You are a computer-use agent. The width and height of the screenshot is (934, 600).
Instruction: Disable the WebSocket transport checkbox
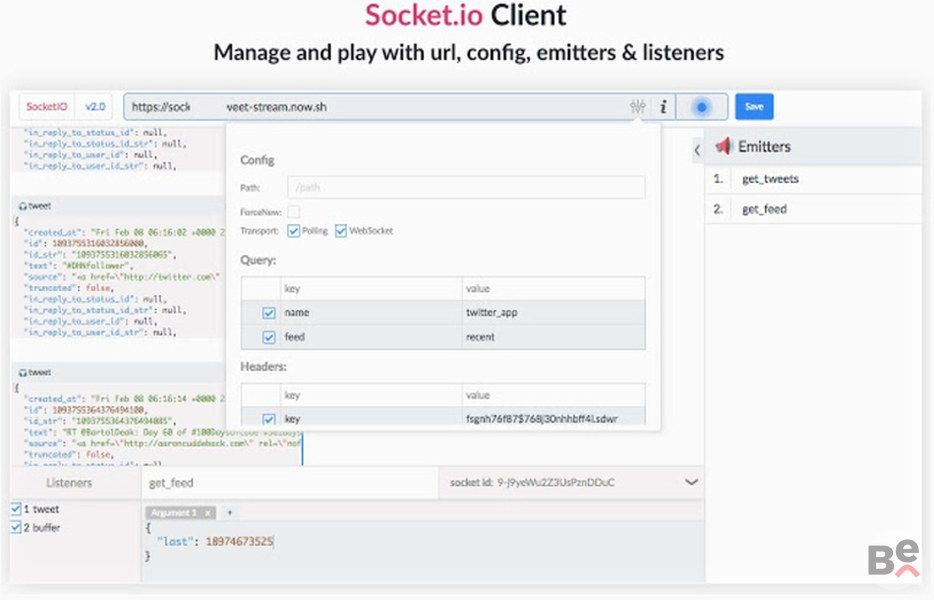[341, 231]
